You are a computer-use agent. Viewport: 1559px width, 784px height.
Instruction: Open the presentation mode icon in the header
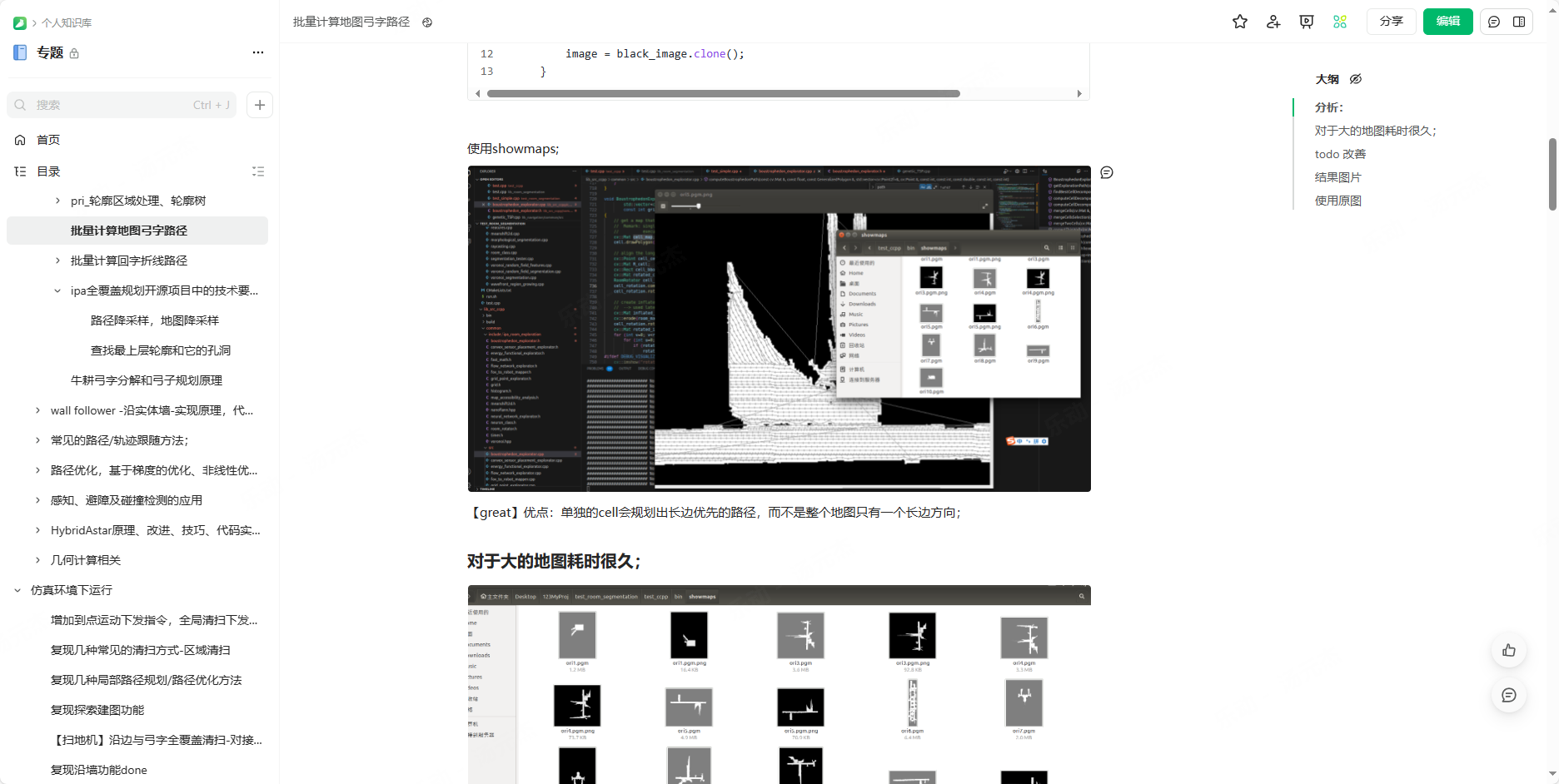pyautogui.click(x=1307, y=22)
